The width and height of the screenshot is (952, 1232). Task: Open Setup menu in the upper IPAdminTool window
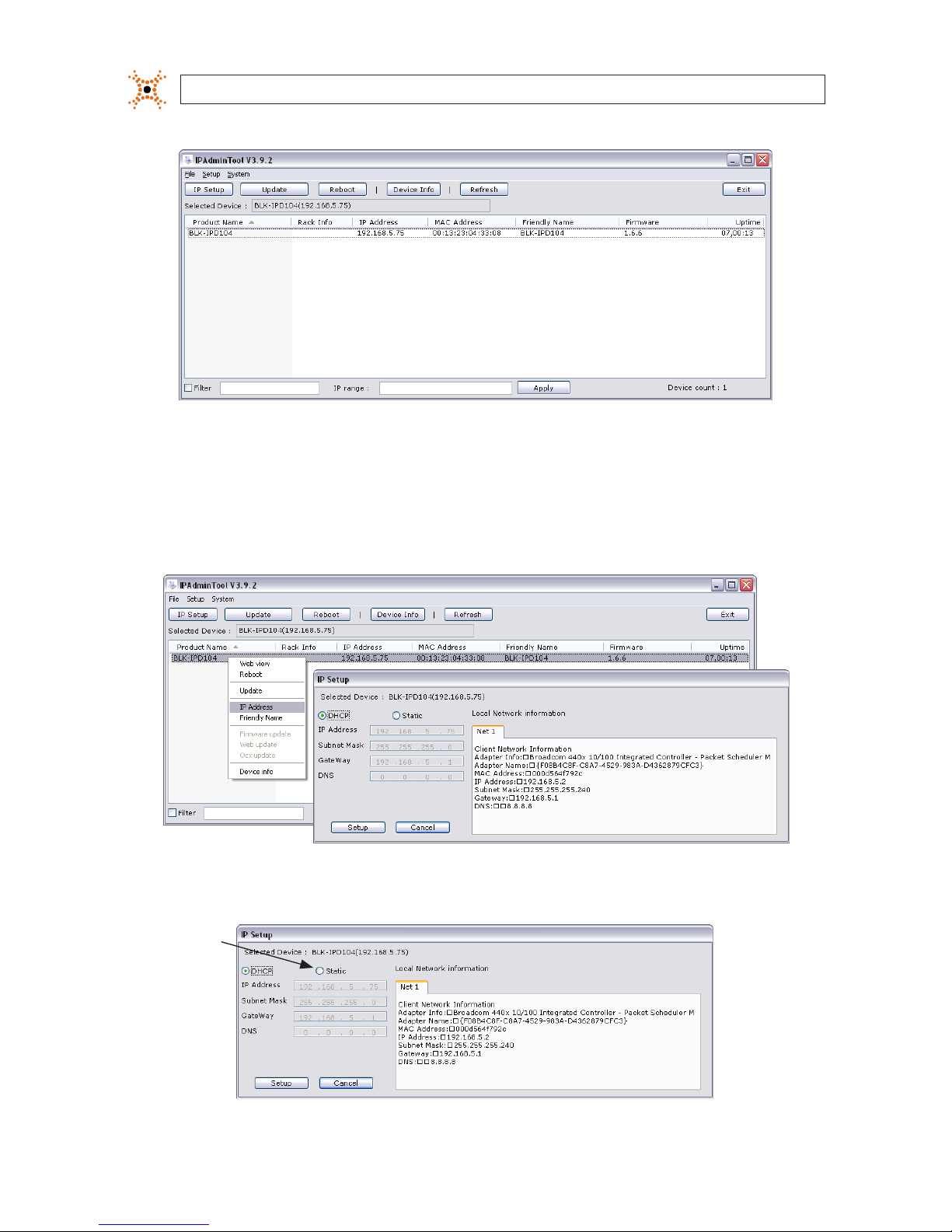pos(211,174)
